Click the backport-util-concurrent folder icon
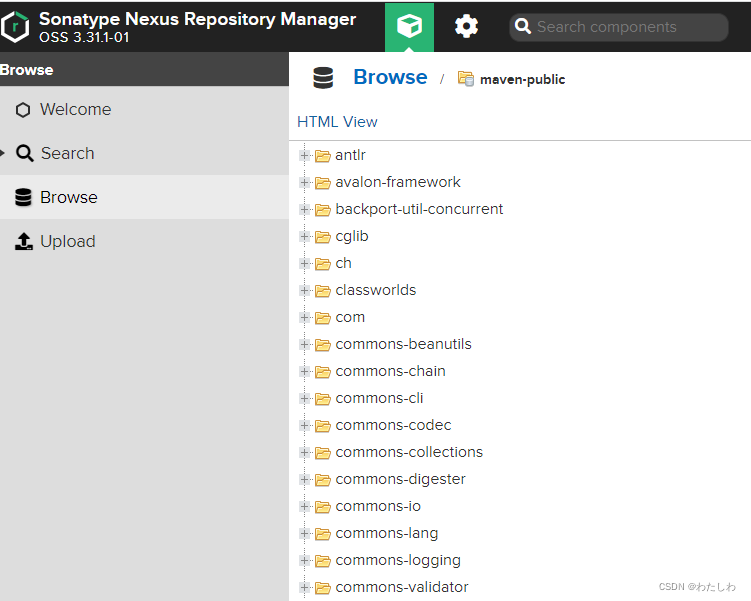 pos(323,210)
